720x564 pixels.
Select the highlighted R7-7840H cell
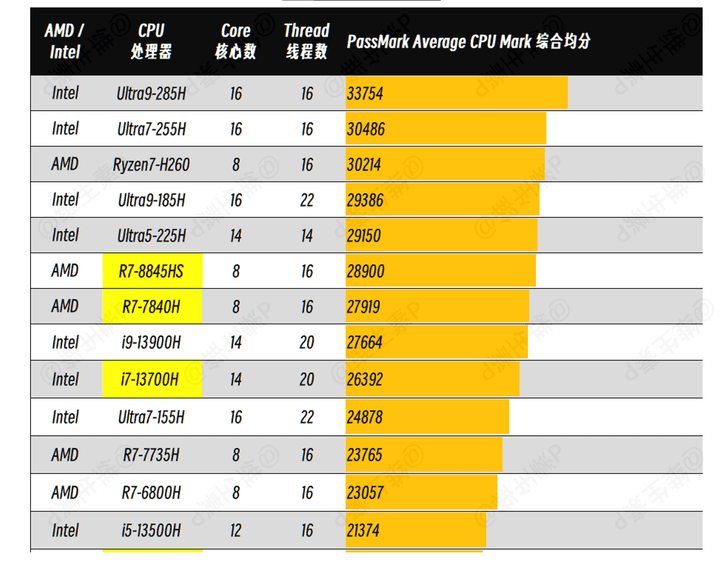(x=152, y=306)
